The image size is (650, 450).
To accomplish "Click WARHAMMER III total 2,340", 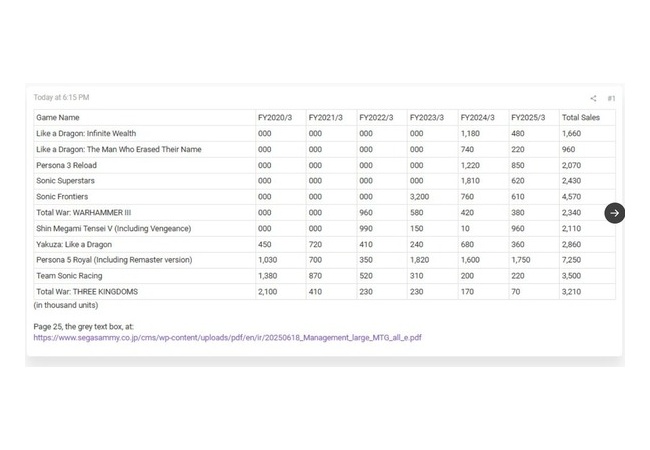I will coord(571,213).
